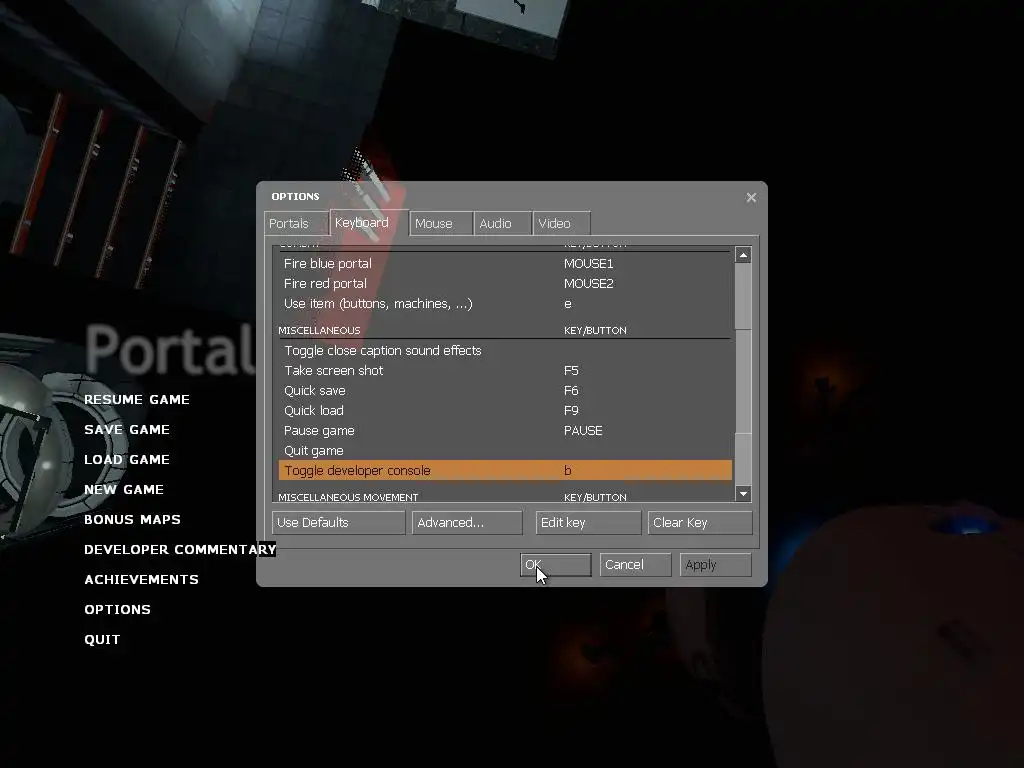The width and height of the screenshot is (1024, 768).
Task: Switch to the Video tab
Action: coord(562,223)
